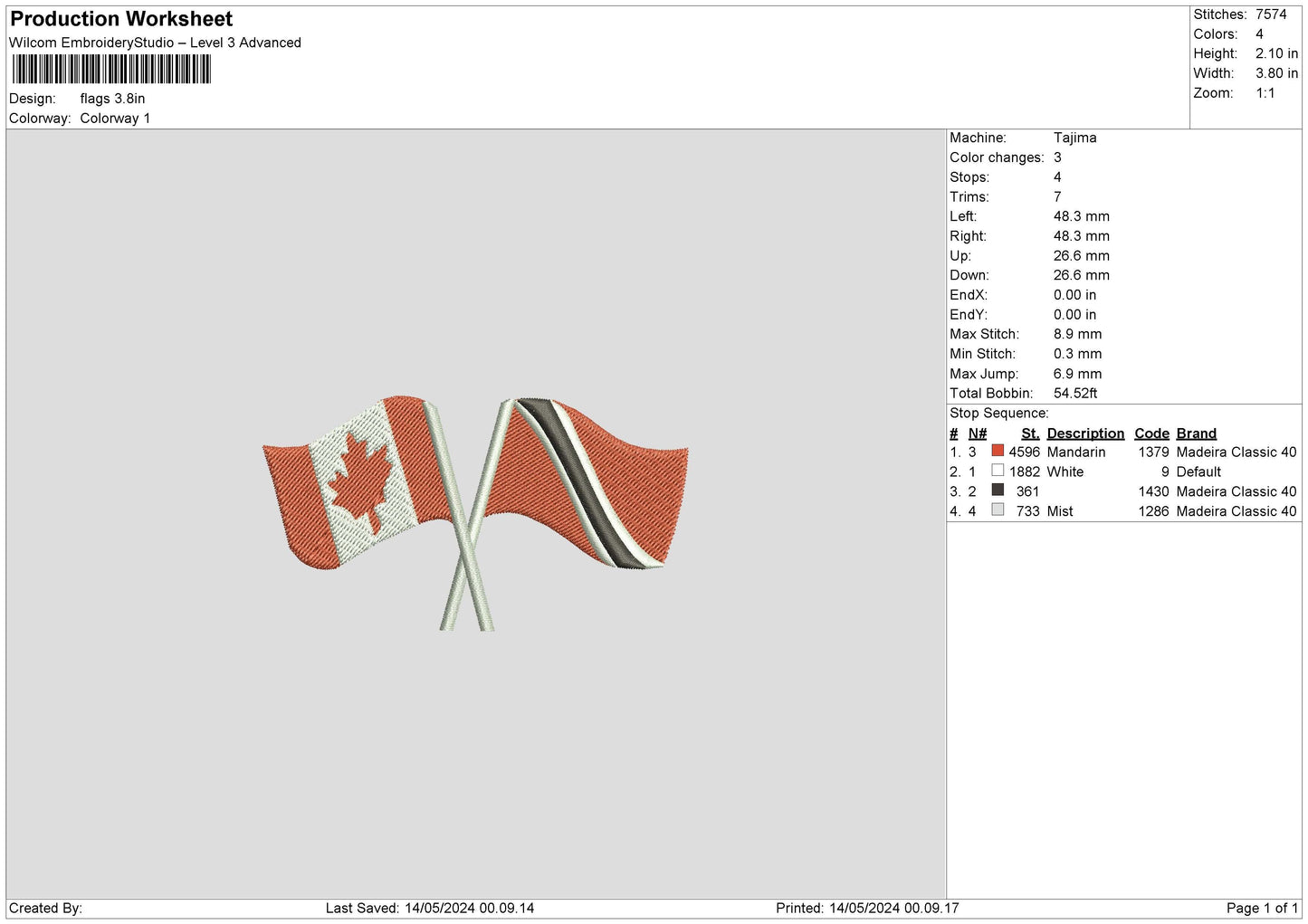Viewport: 1308px width, 924px height.
Task: Click the stitch count '4596'
Action: [x=1024, y=452]
